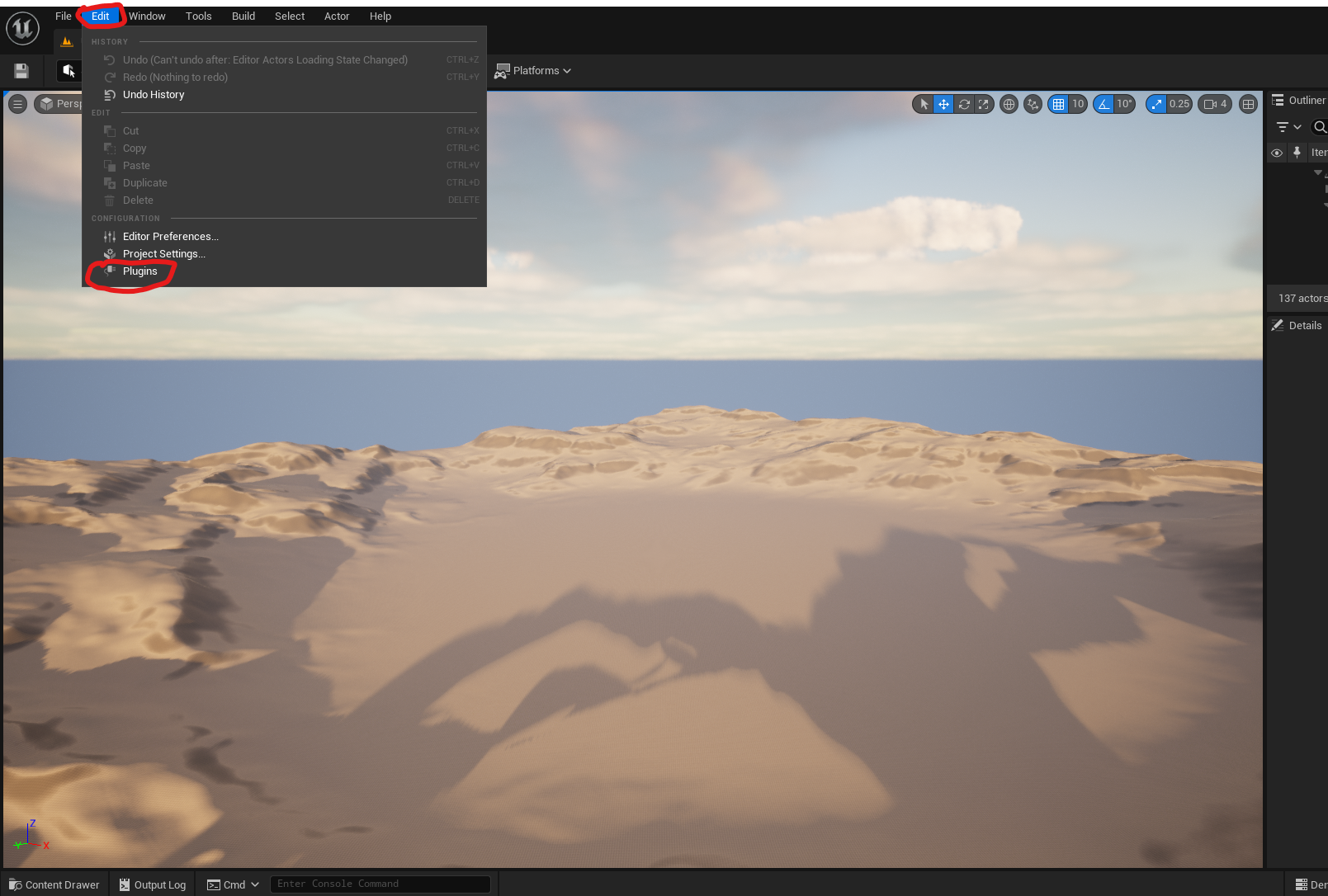Viewport: 1328px width, 896px height.
Task: Maximize or restore the viewport layout icon
Action: click(x=1248, y=104)
